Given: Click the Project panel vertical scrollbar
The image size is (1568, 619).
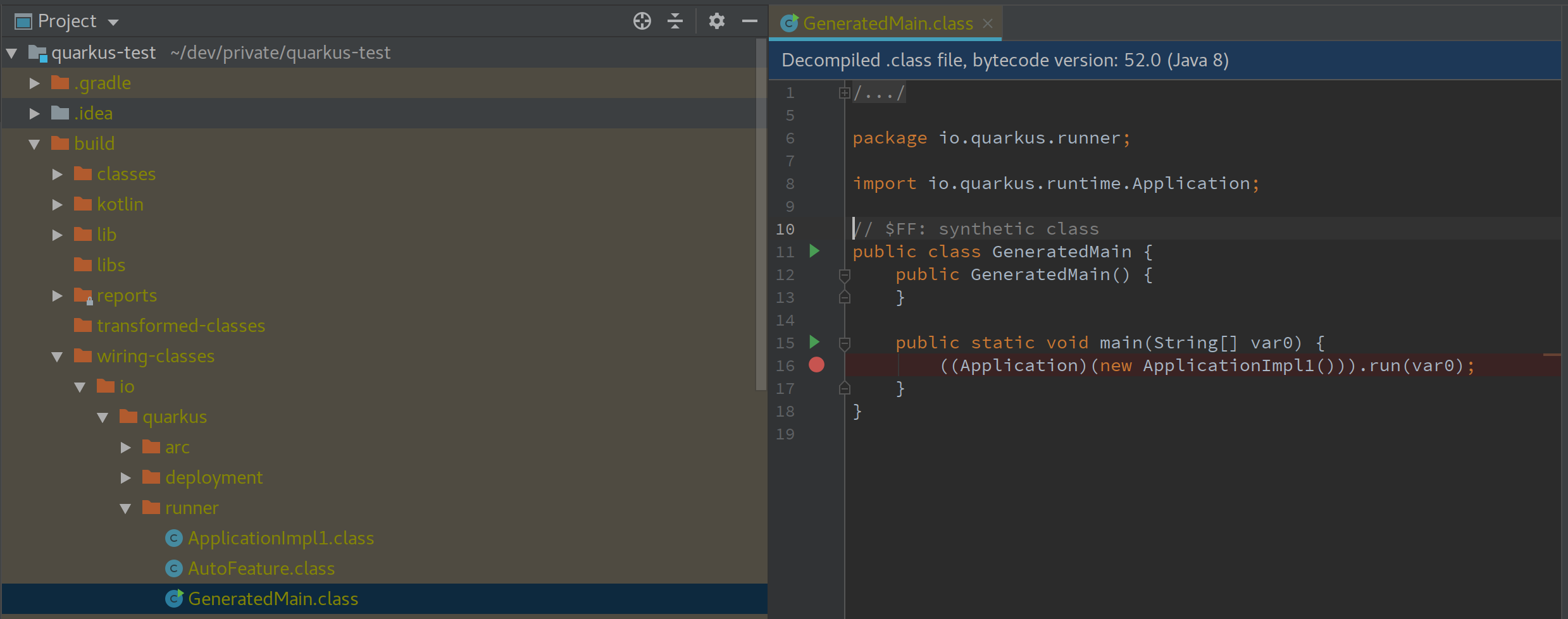Looking at the screenshot, I should click(x=761, y=215).
